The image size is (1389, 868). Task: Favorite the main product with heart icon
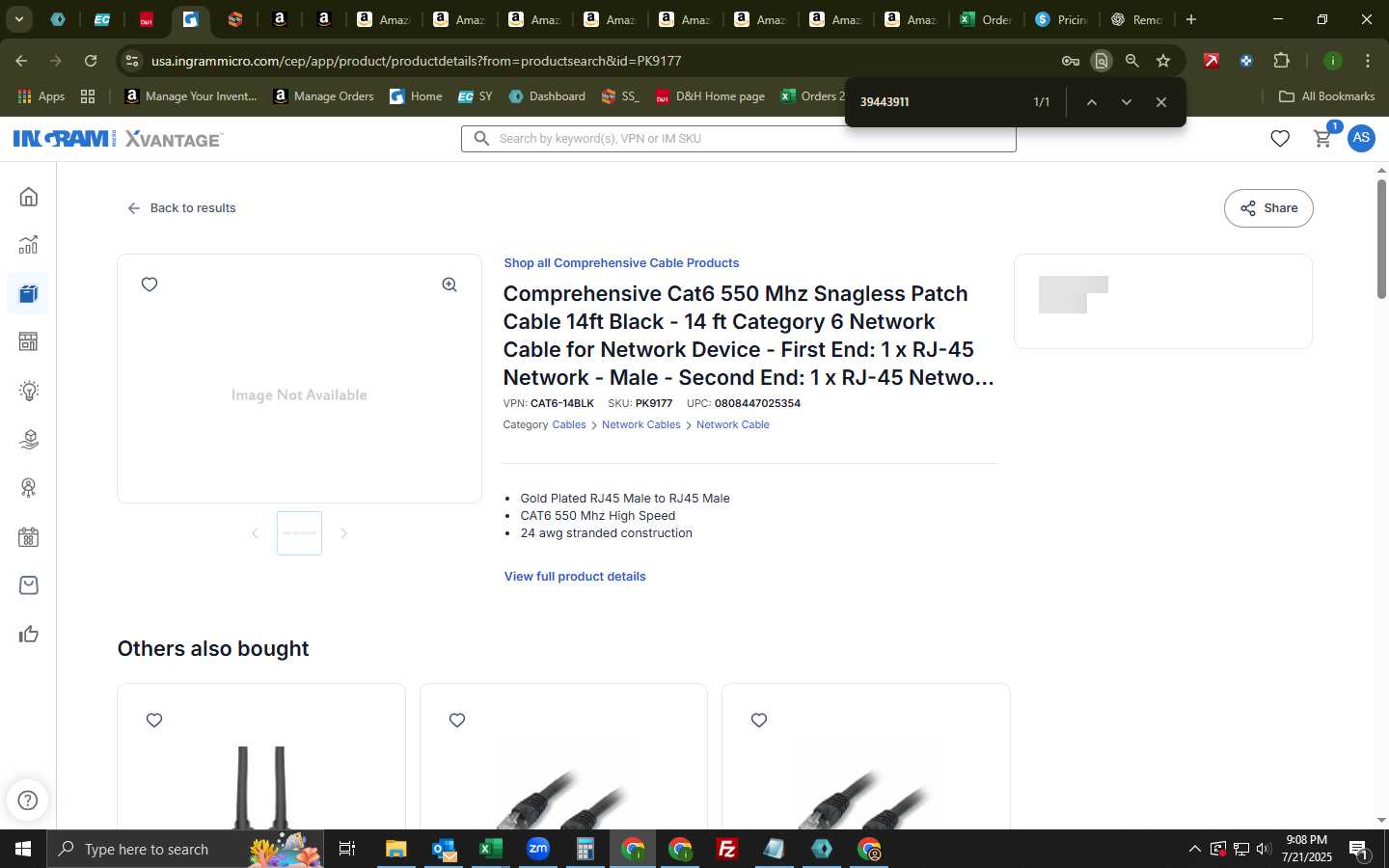point(150,285)
